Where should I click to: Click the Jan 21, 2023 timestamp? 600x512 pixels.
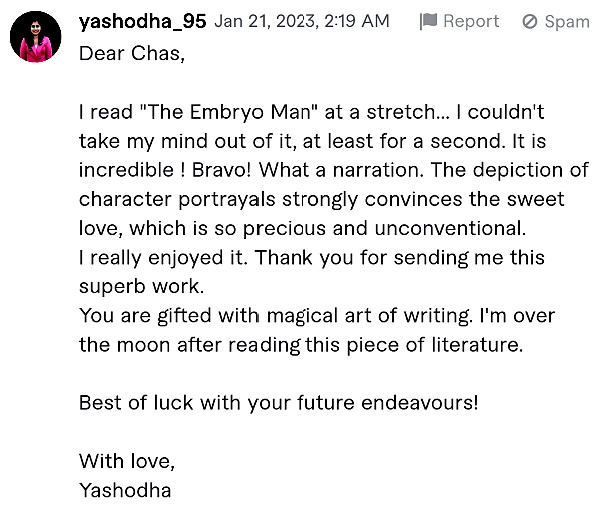[x=302, y=21]
